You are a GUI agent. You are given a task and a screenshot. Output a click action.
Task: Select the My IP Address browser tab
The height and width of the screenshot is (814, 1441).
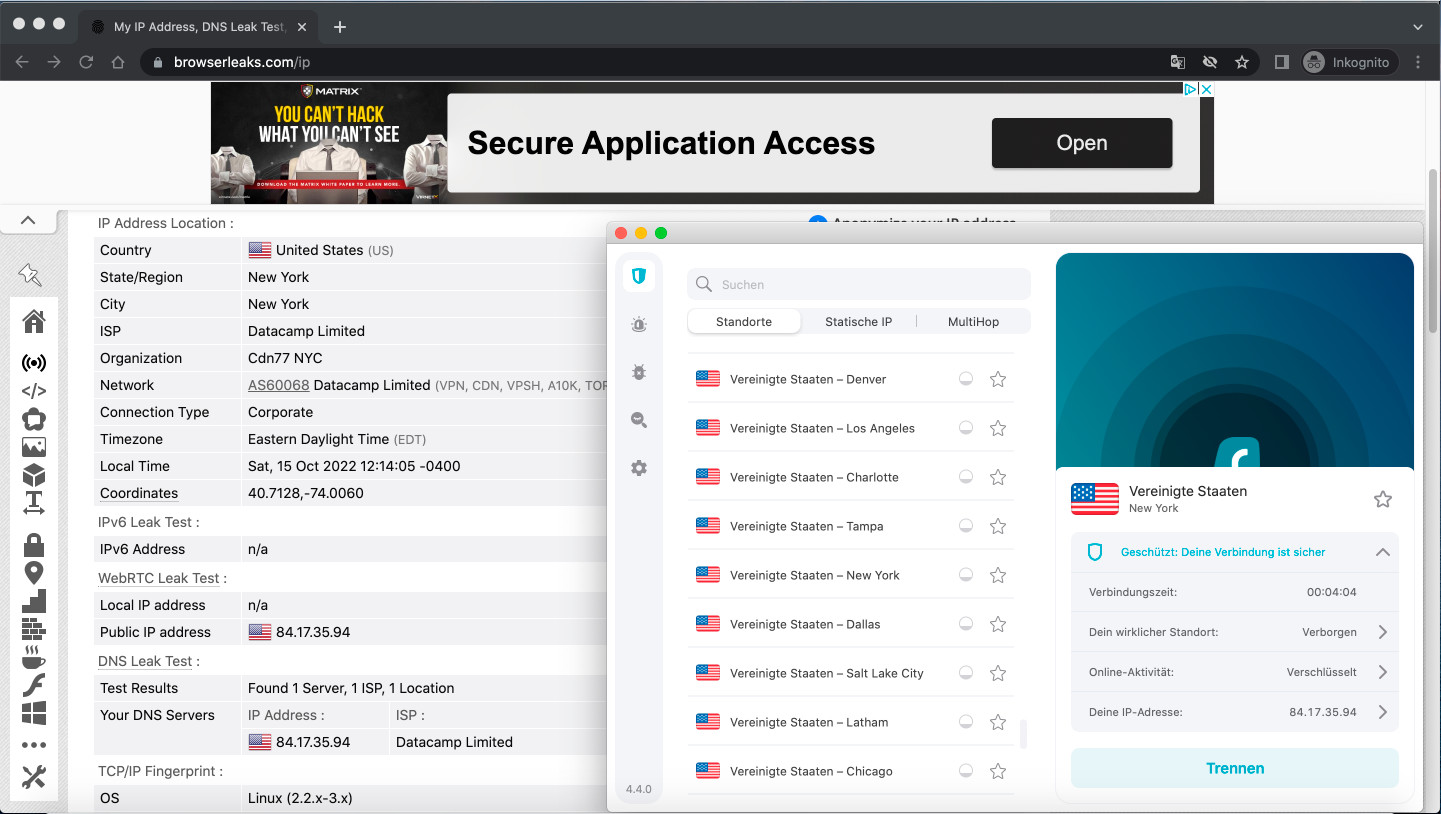(x=197, y=27)
